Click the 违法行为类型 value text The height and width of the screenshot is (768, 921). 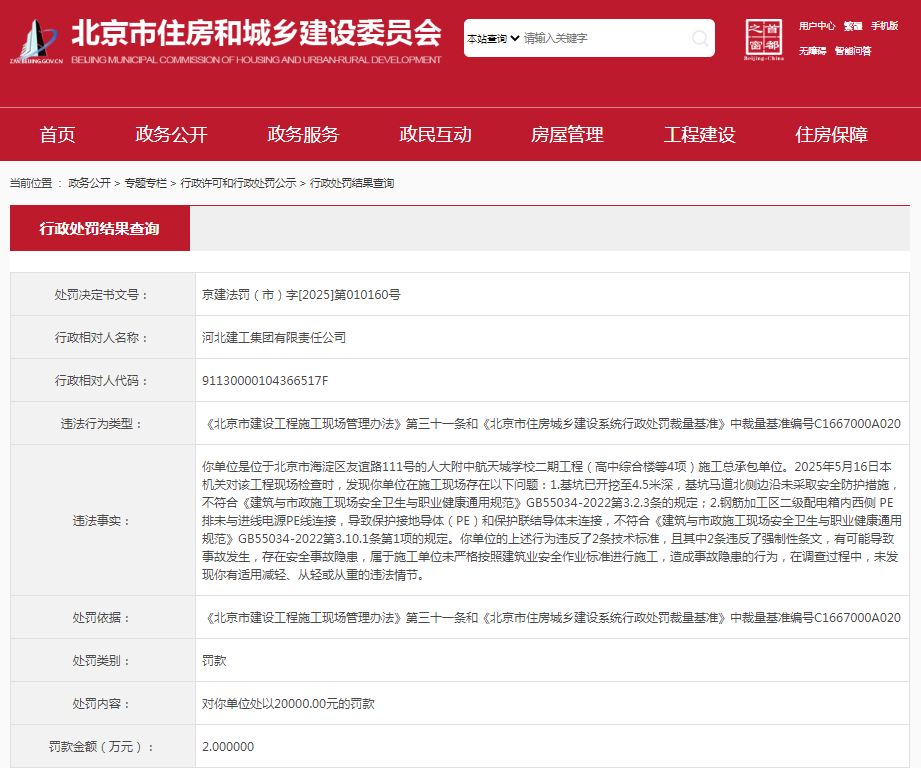tap(552, 423)
